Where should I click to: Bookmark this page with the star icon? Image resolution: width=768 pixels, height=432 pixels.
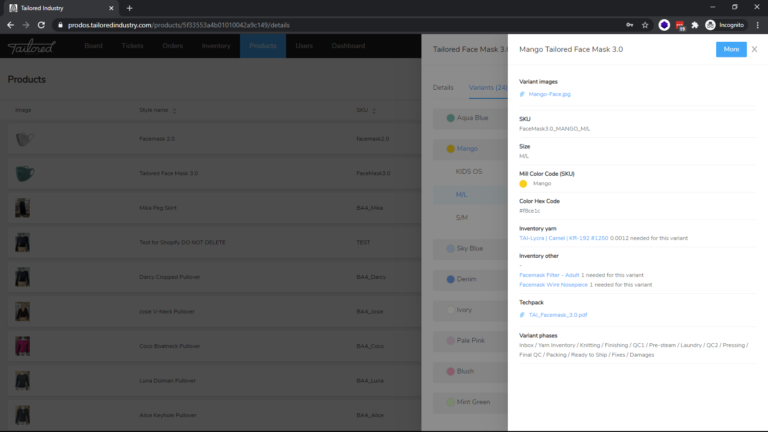point(645,24)
